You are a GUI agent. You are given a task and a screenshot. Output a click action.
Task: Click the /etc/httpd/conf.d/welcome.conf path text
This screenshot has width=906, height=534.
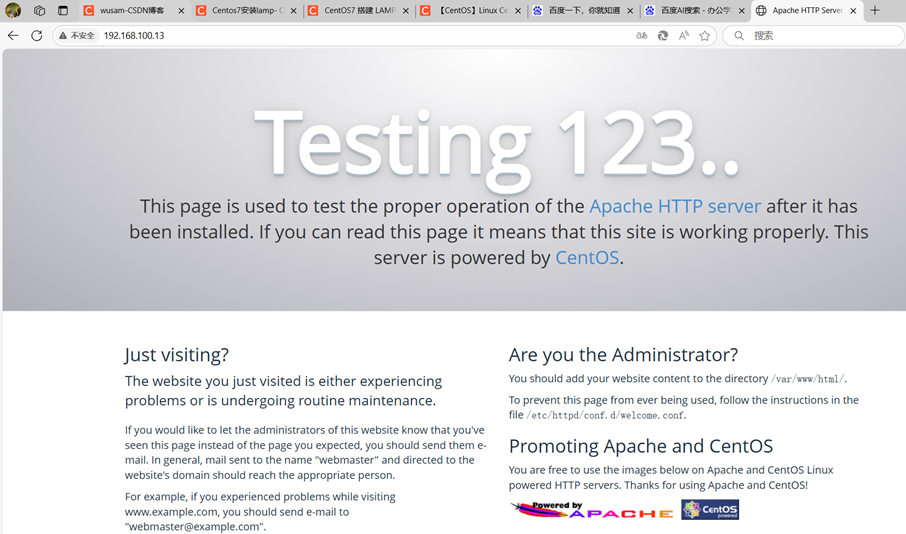click(x=606, y=415)
